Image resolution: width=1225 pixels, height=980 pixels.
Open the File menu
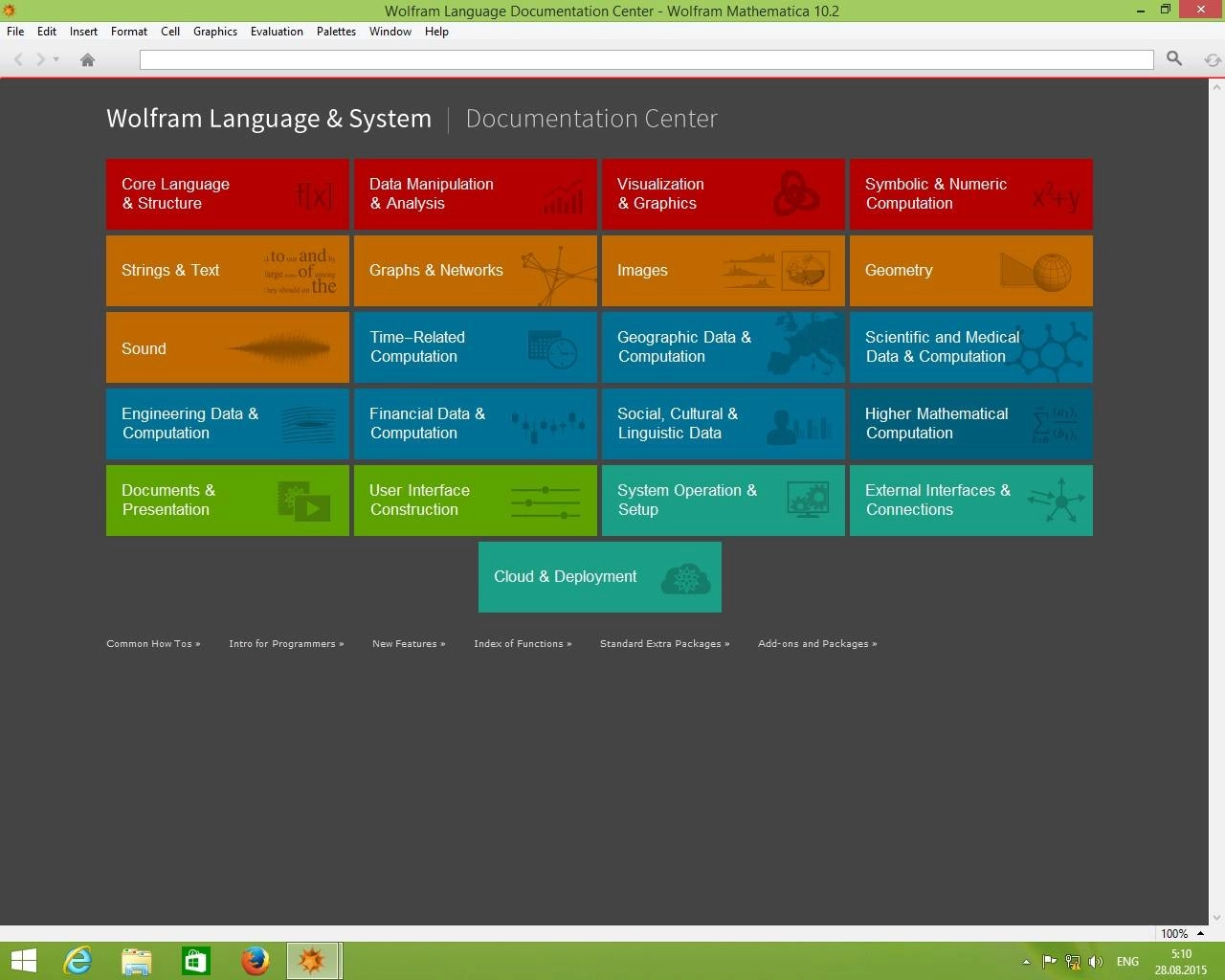[x=15, y=32]
